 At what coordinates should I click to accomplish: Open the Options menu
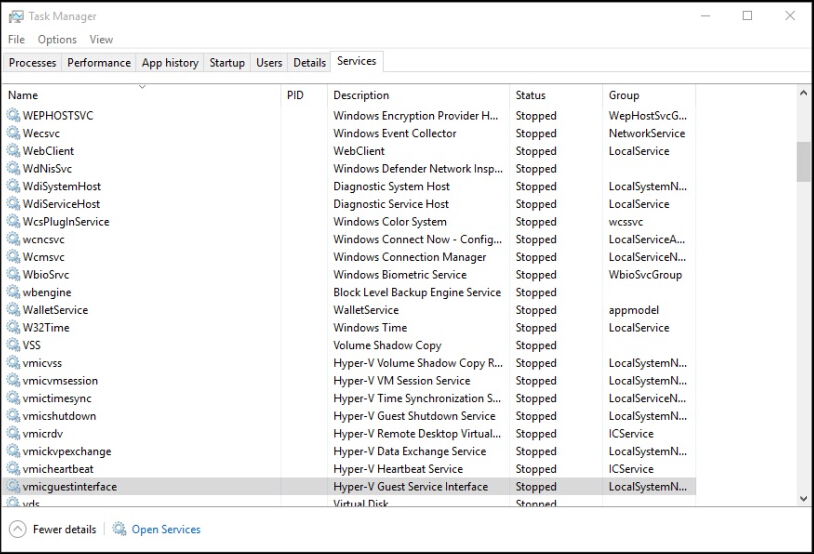57,40
